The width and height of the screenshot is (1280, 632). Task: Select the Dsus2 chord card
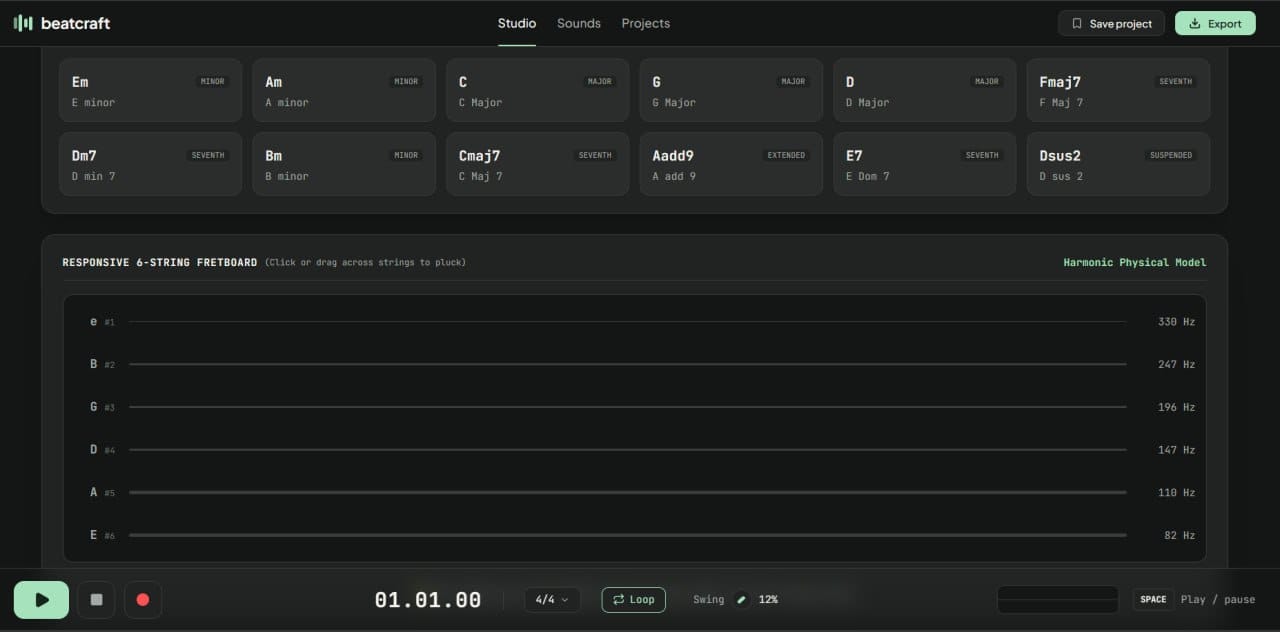1118,164
